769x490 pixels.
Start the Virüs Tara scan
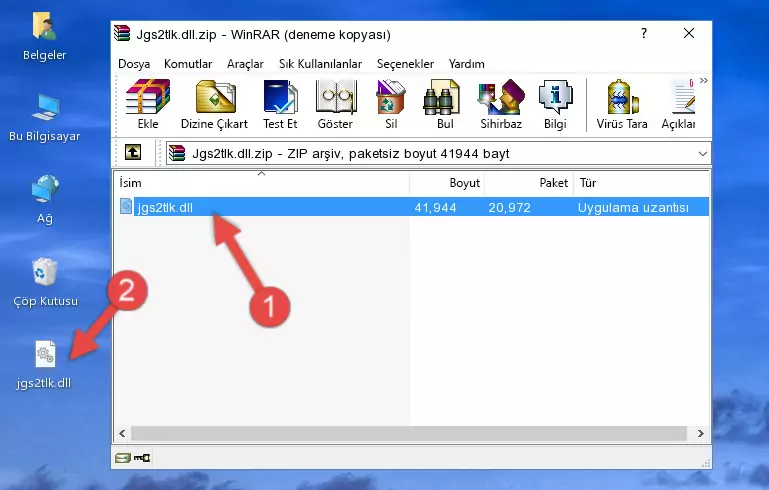[x=622, y=104]
